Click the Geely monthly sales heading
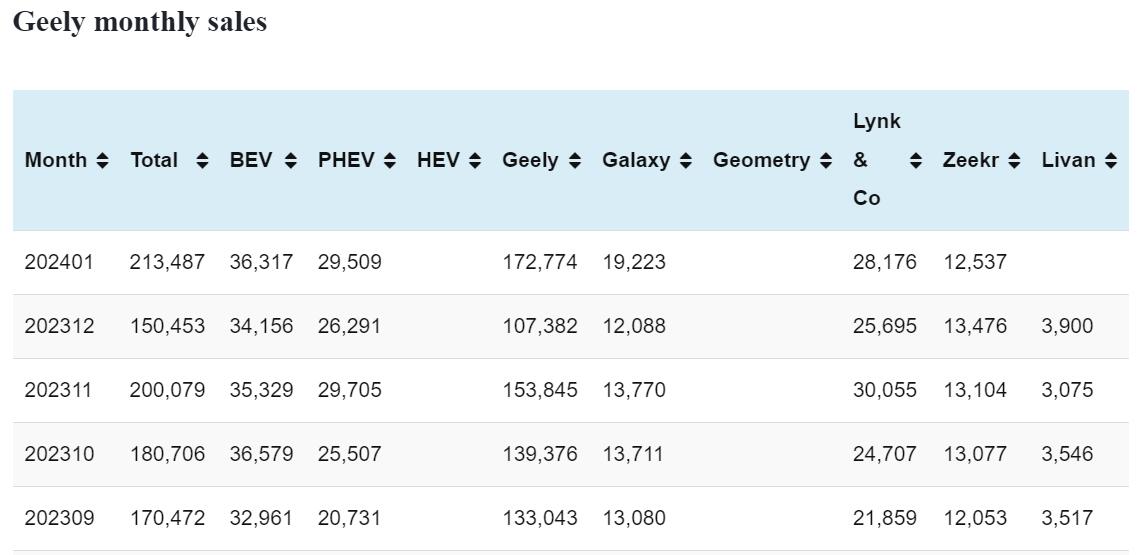 tap(140, 22)
